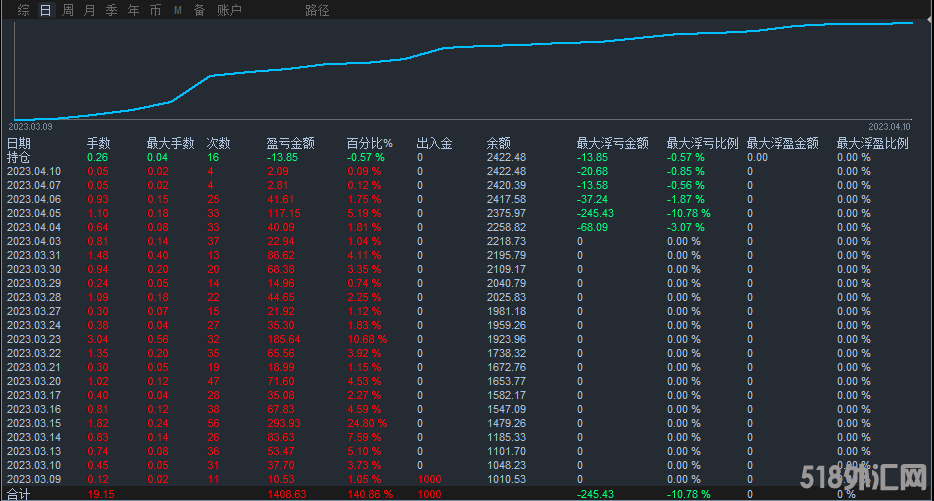
Task: Click the 百分比% column header
Action: point(369,143)
